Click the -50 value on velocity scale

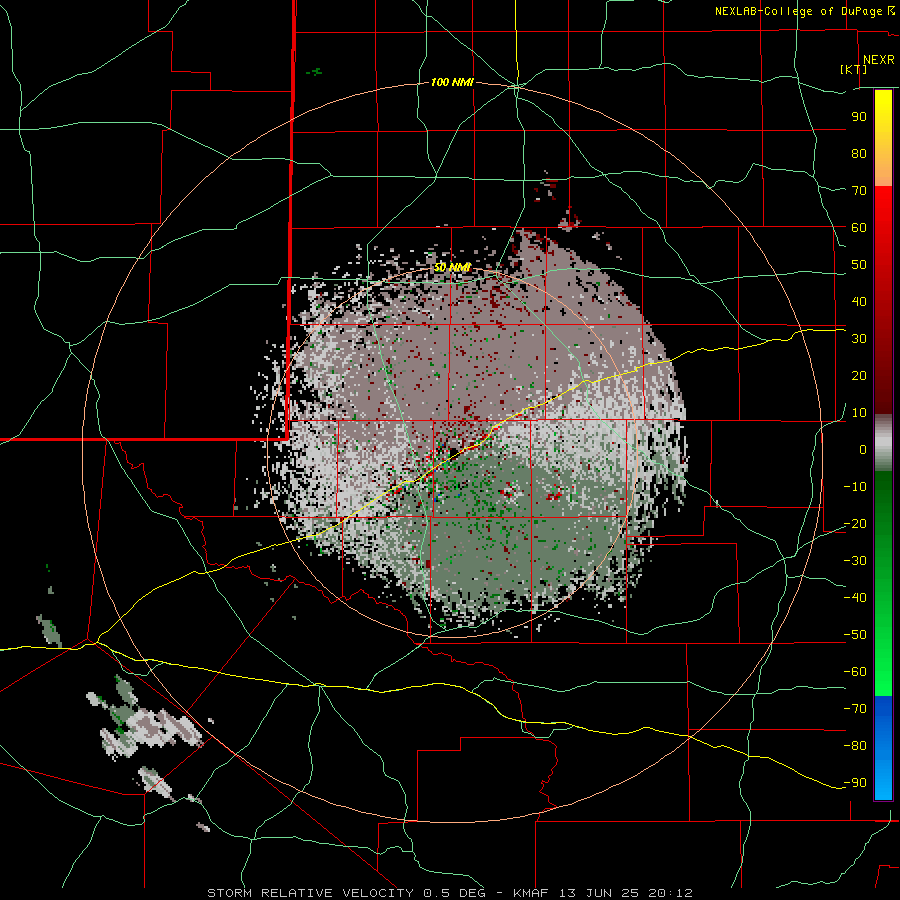pyautogui.click(x=855, y=635)
